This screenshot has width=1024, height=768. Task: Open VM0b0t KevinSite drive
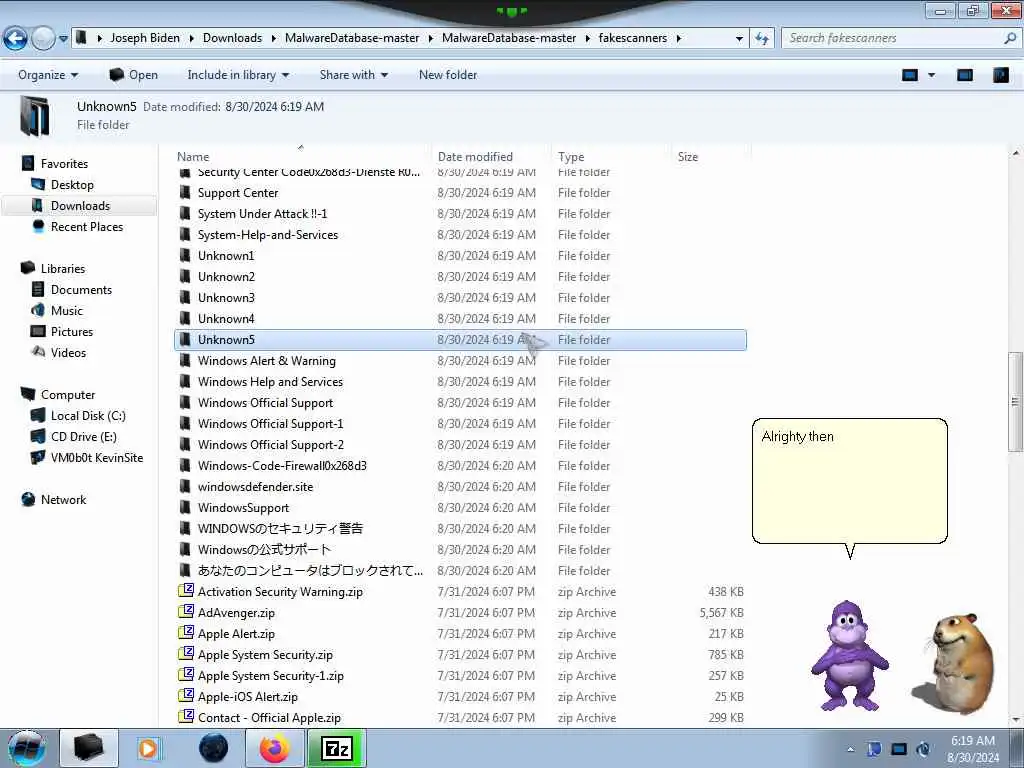97,458
